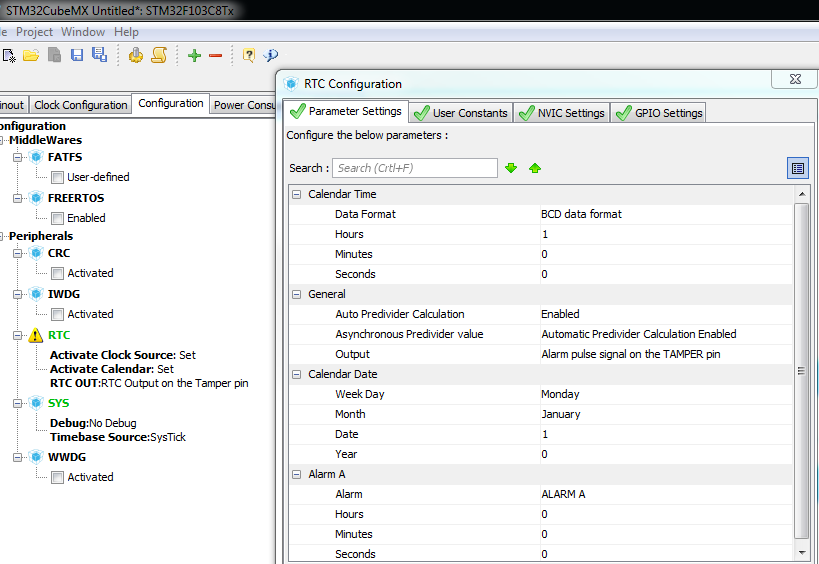Collapse the Alarm A section
Viewport: 819px width, 564px height.
297,475
